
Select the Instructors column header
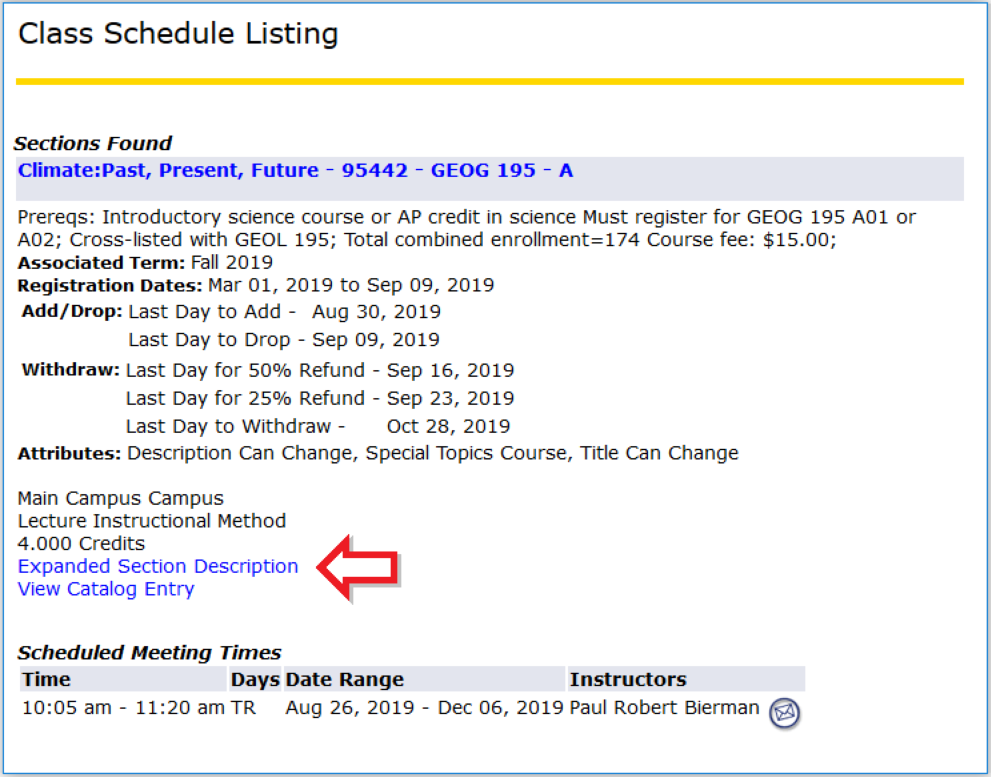click(x=628, y=680)
